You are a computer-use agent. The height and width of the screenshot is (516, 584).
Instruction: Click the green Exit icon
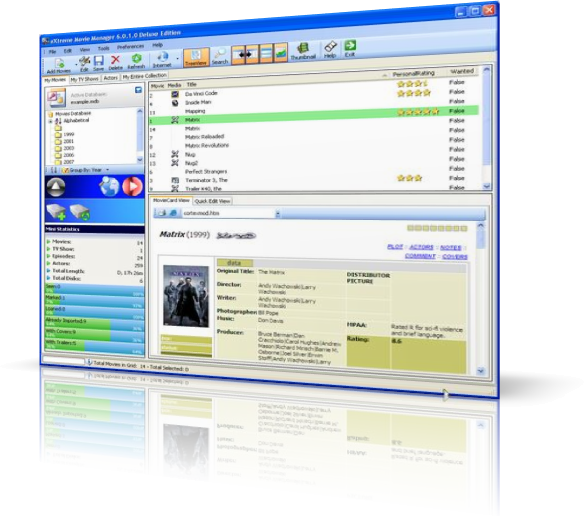pos(350,45)
